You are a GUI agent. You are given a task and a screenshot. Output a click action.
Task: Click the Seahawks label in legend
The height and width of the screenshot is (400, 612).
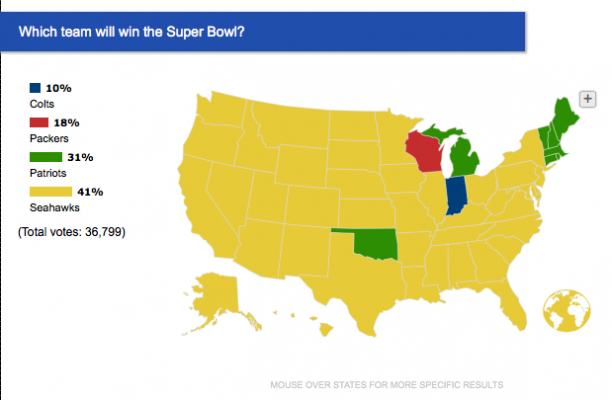tap(55, 208)
